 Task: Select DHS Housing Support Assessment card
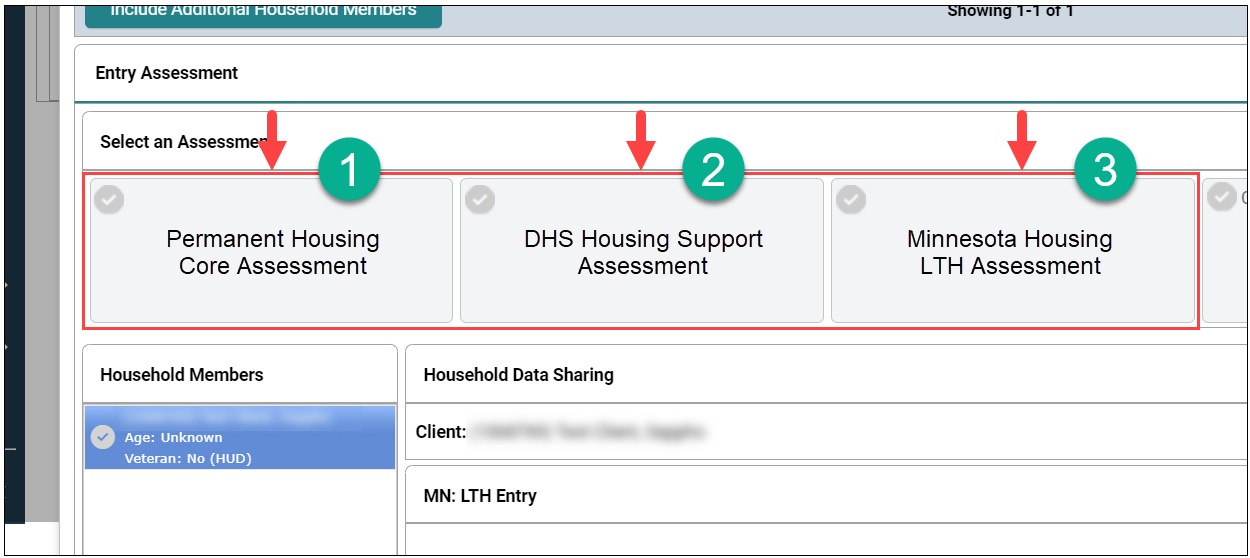pos(642,251)
